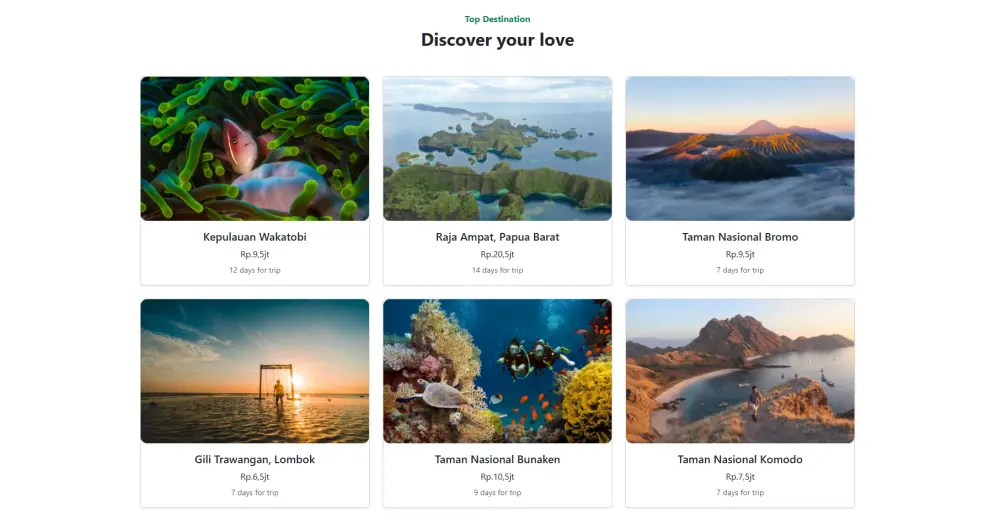The width and height of the screenshot is (1000, 525).
Task: Open the Taman Nasional Bromo title link
Action: tap(740, 237)
